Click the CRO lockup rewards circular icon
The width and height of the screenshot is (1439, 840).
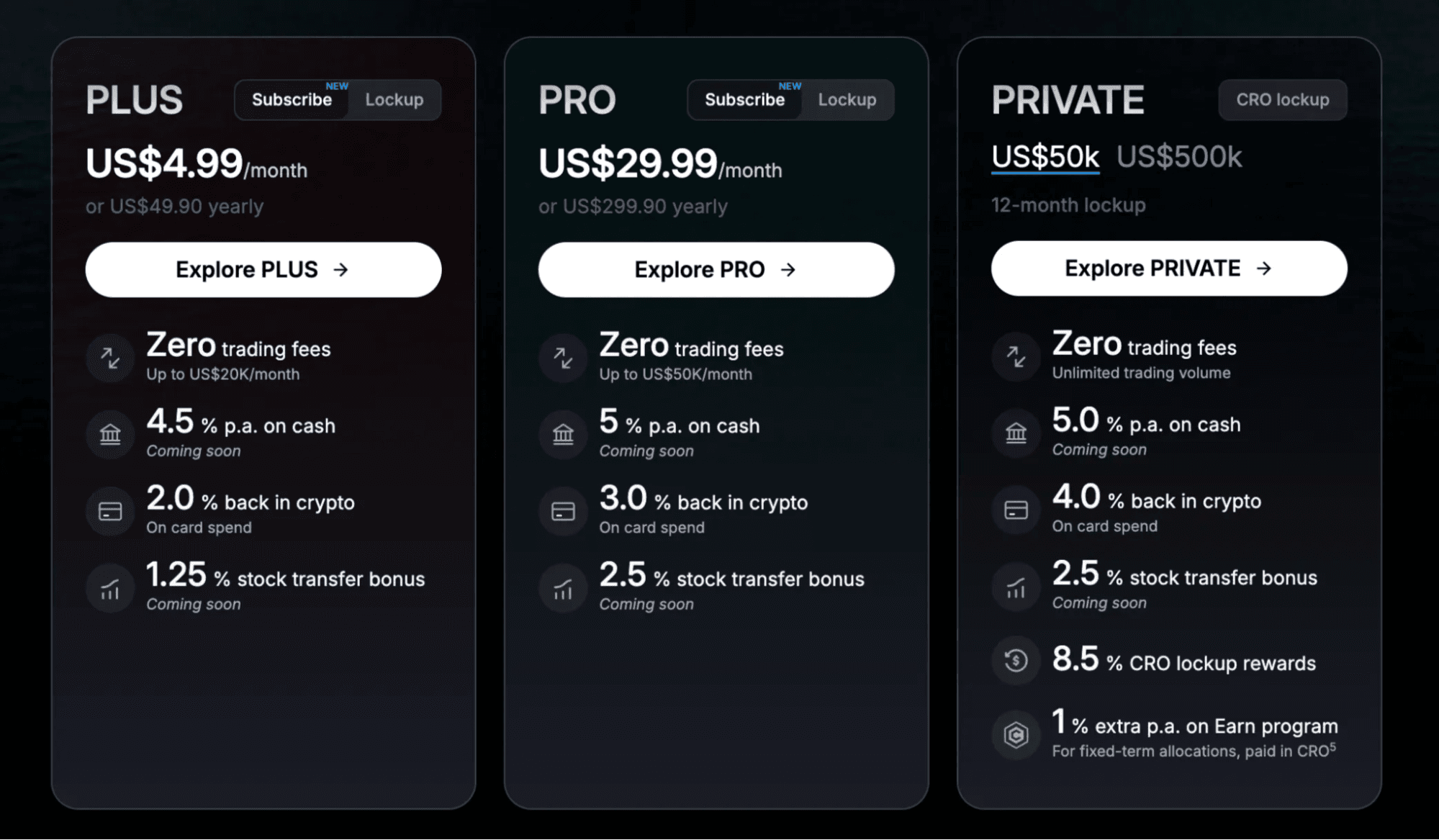[x=1016, y=660]
